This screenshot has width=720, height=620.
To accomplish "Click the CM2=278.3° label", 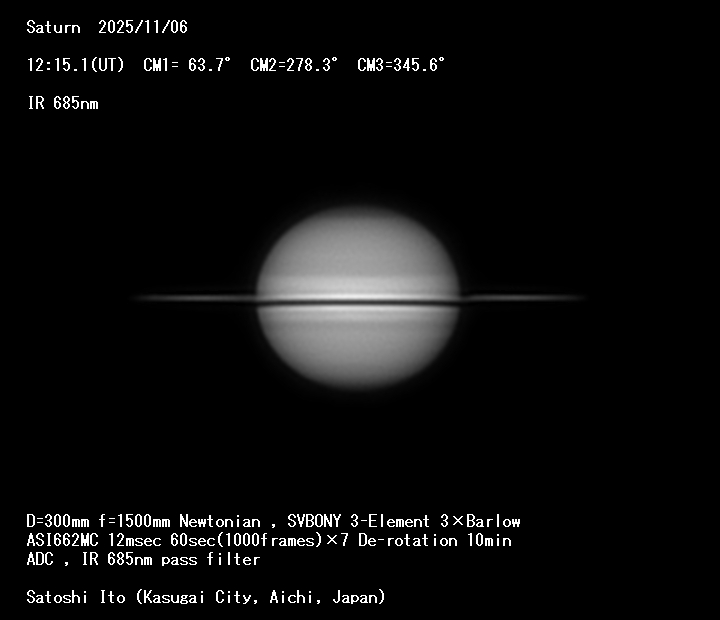I will click(294, 65).
